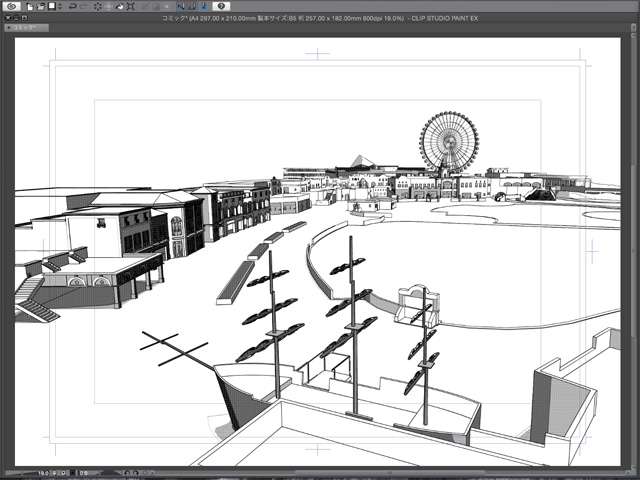Click the first greyed-out selection icon
The image size is (640, 480).
tap(145, 6)
